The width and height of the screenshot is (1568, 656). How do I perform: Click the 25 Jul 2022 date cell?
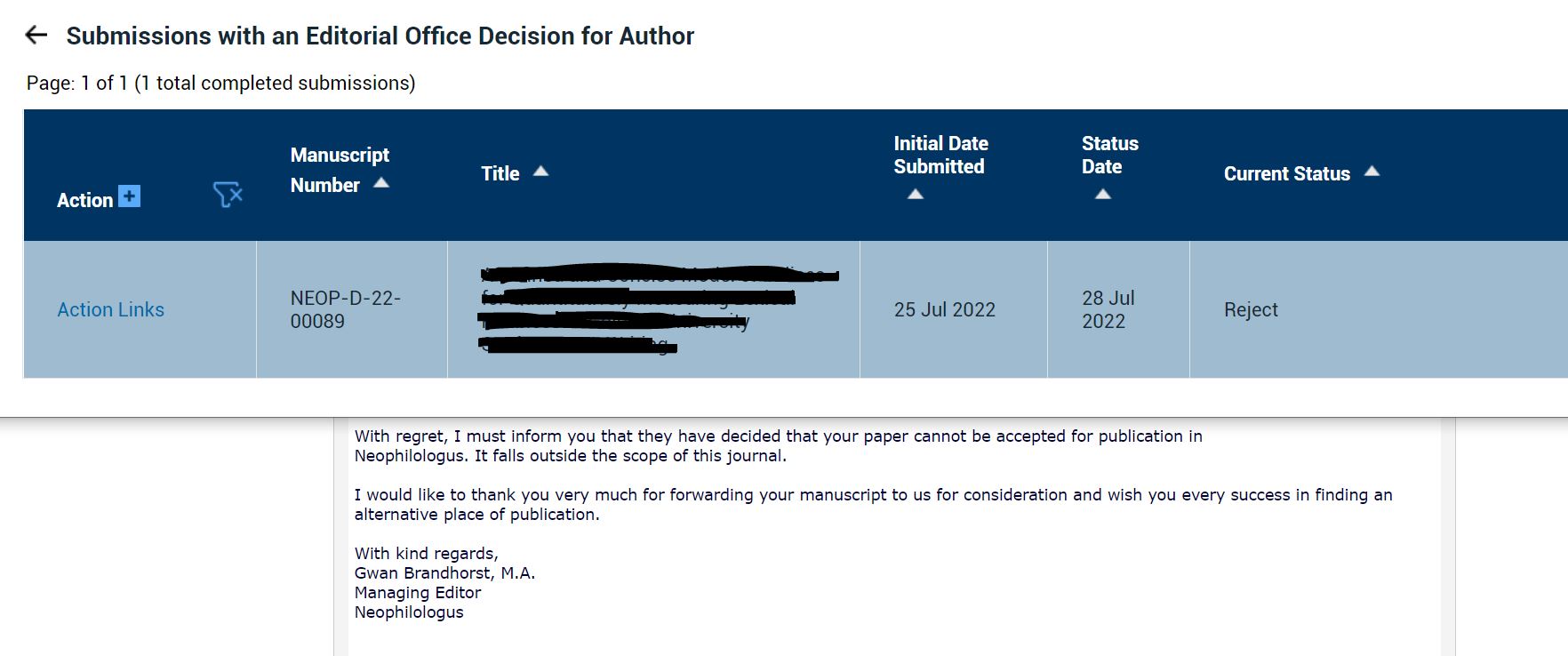pyautogui.click(x=944, y=309)
